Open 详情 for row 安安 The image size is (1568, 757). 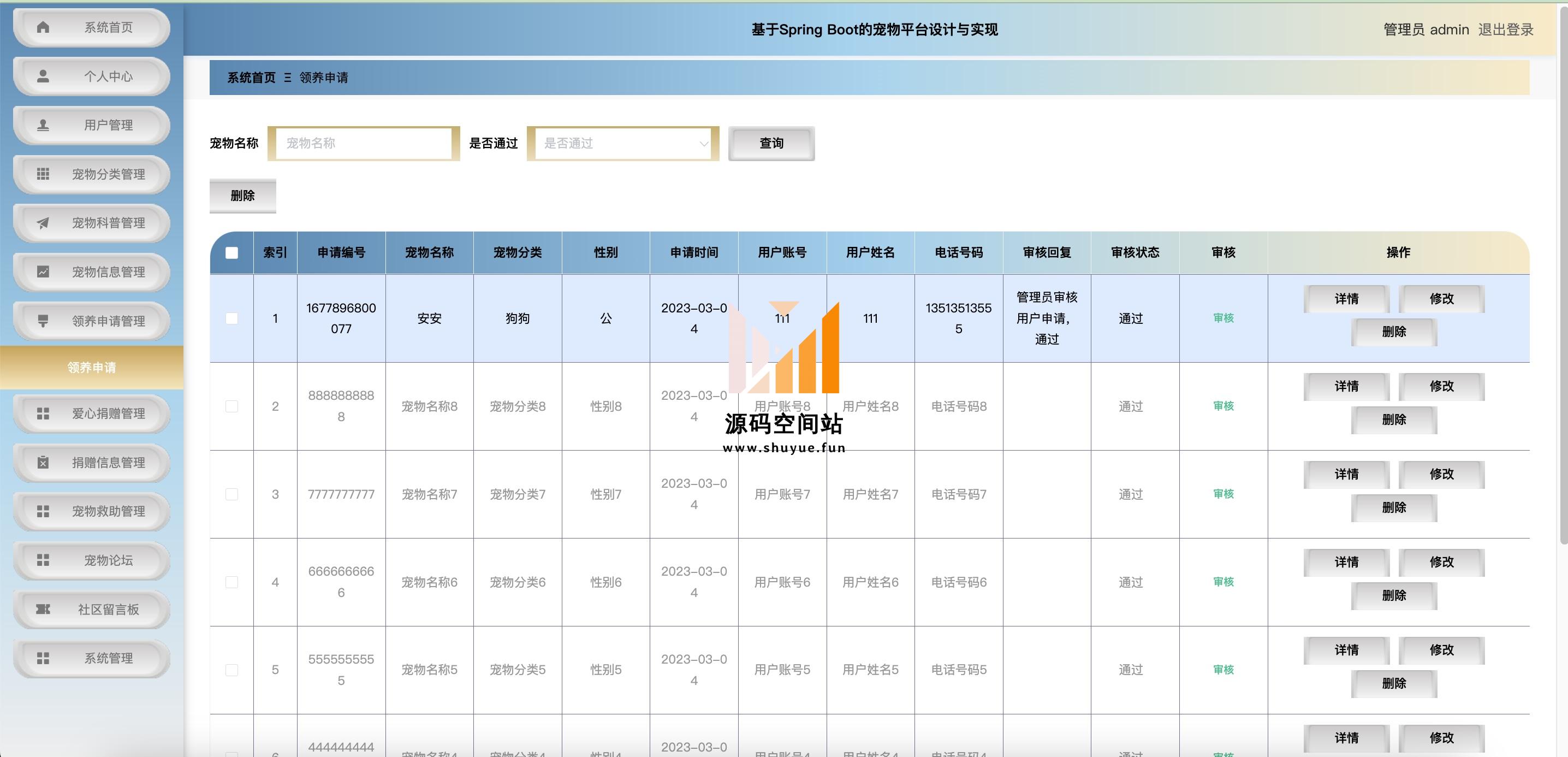(x=1346, y=299)
